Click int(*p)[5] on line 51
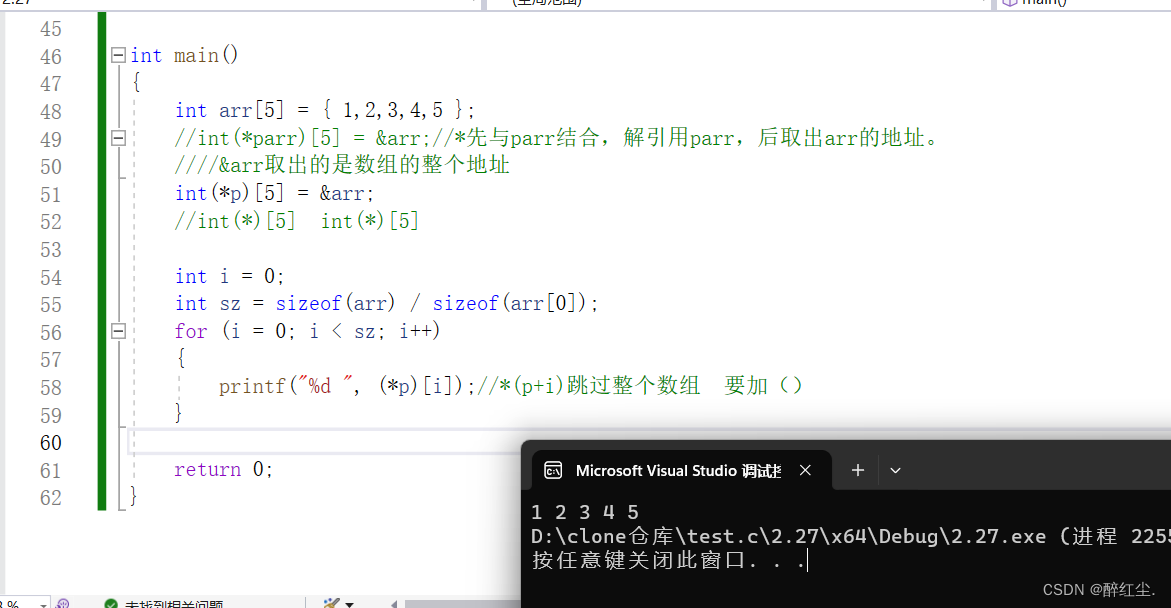Screen dimensions: 1171x608 click(230, 193)
